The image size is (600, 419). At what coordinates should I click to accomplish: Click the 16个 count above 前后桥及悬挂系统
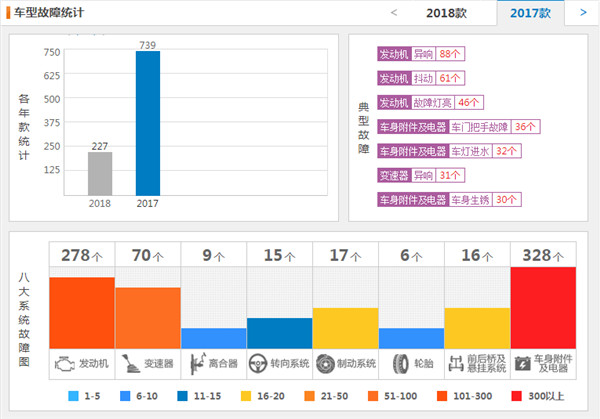point(477,255)
